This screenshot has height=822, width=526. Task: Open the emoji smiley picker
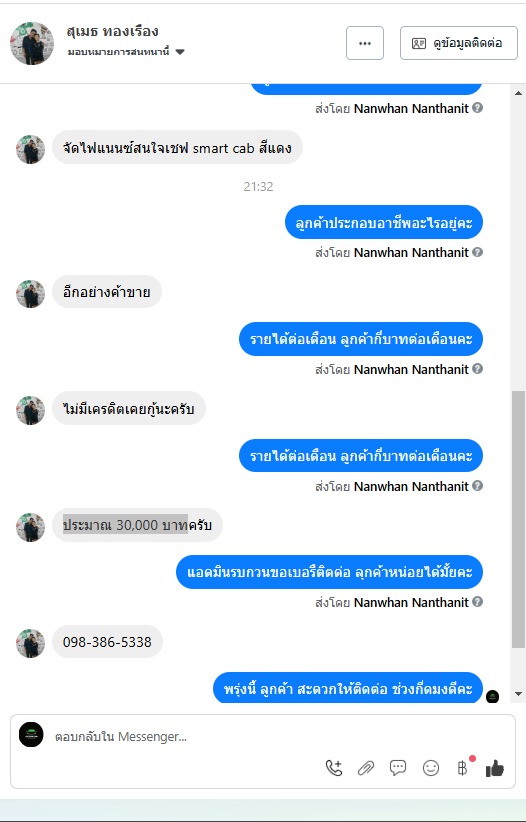pos(431,768)
